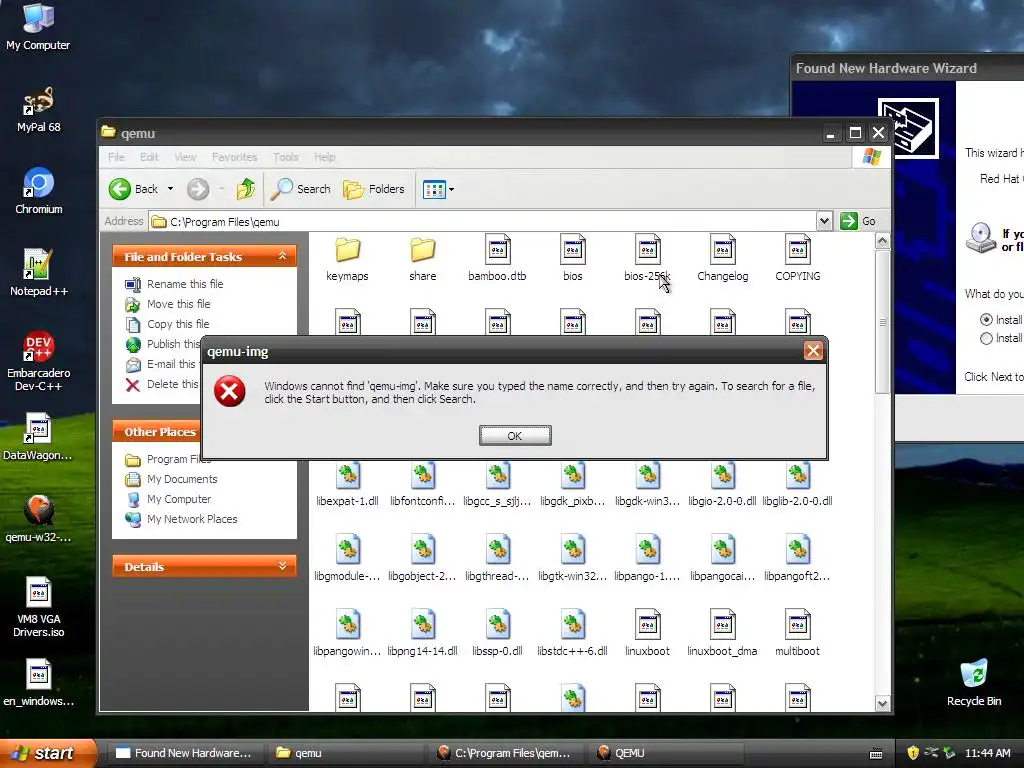1024x768 pixels.
Task: Click the Up folder toolbar icon
Action: tap(246, 189)
